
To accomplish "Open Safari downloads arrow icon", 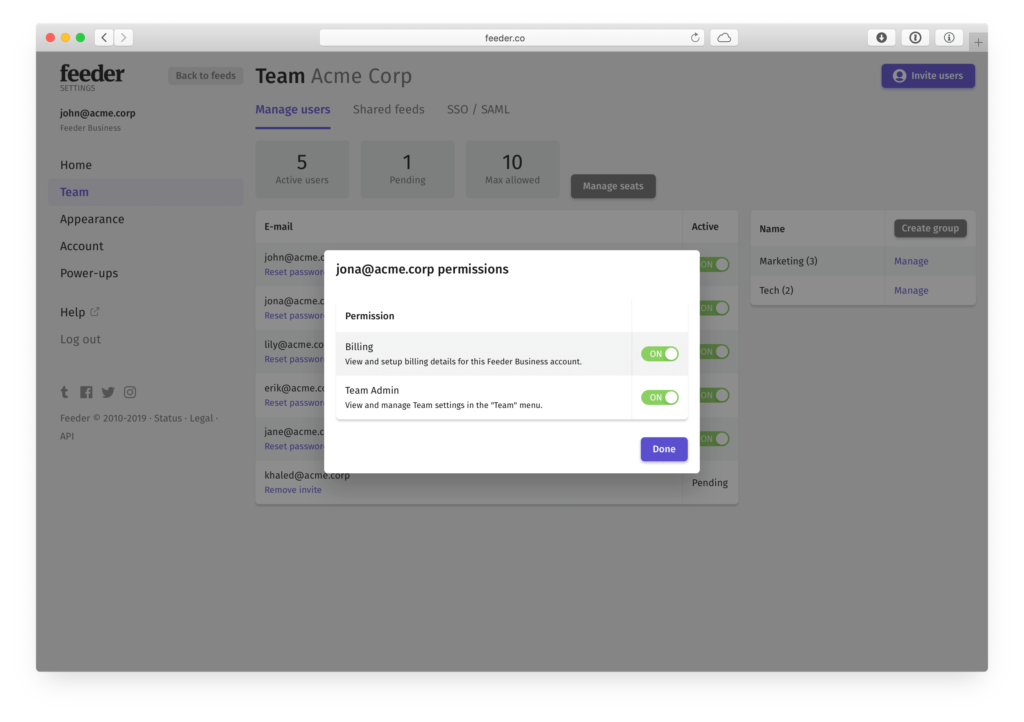I will pyautogui.click(x=881, y=38).
